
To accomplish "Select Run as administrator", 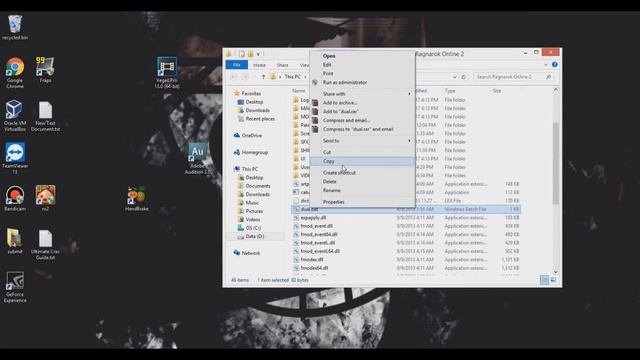I will coord(362,82).
